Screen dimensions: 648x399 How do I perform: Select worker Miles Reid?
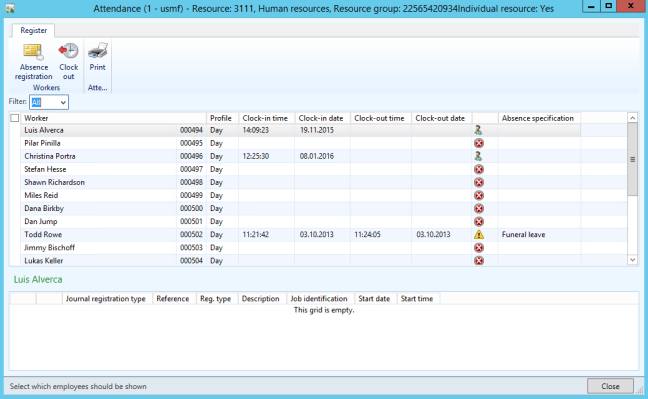pos(41,196)
